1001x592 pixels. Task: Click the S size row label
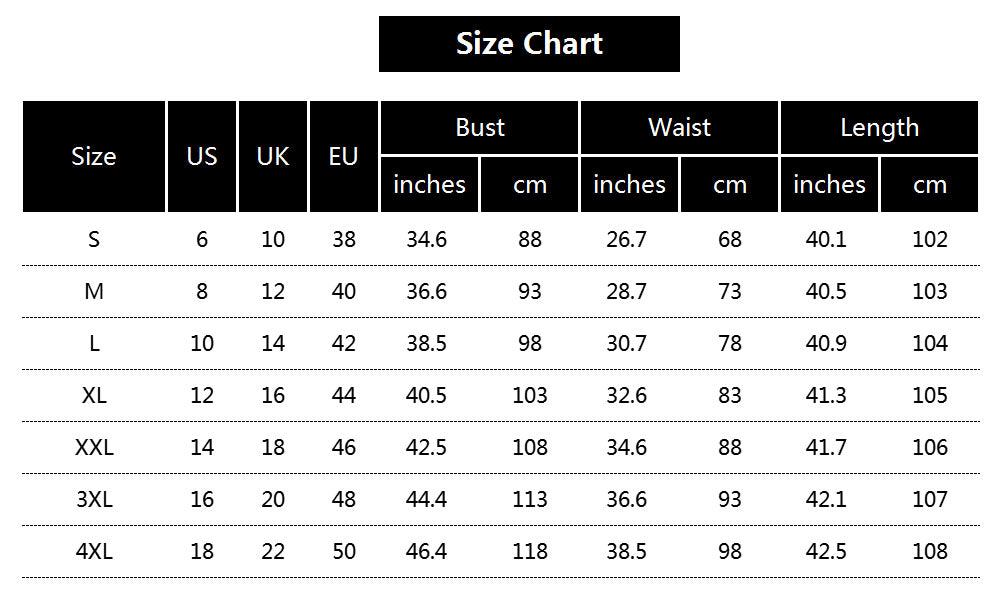point(94,240)
